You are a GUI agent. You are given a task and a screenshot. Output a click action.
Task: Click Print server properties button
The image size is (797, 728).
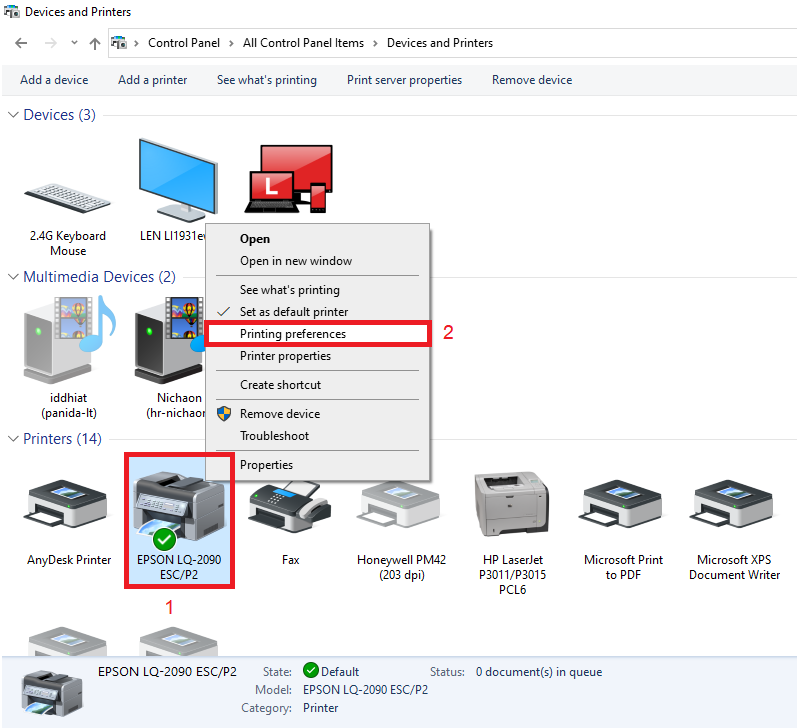click(x=404, y=80)
